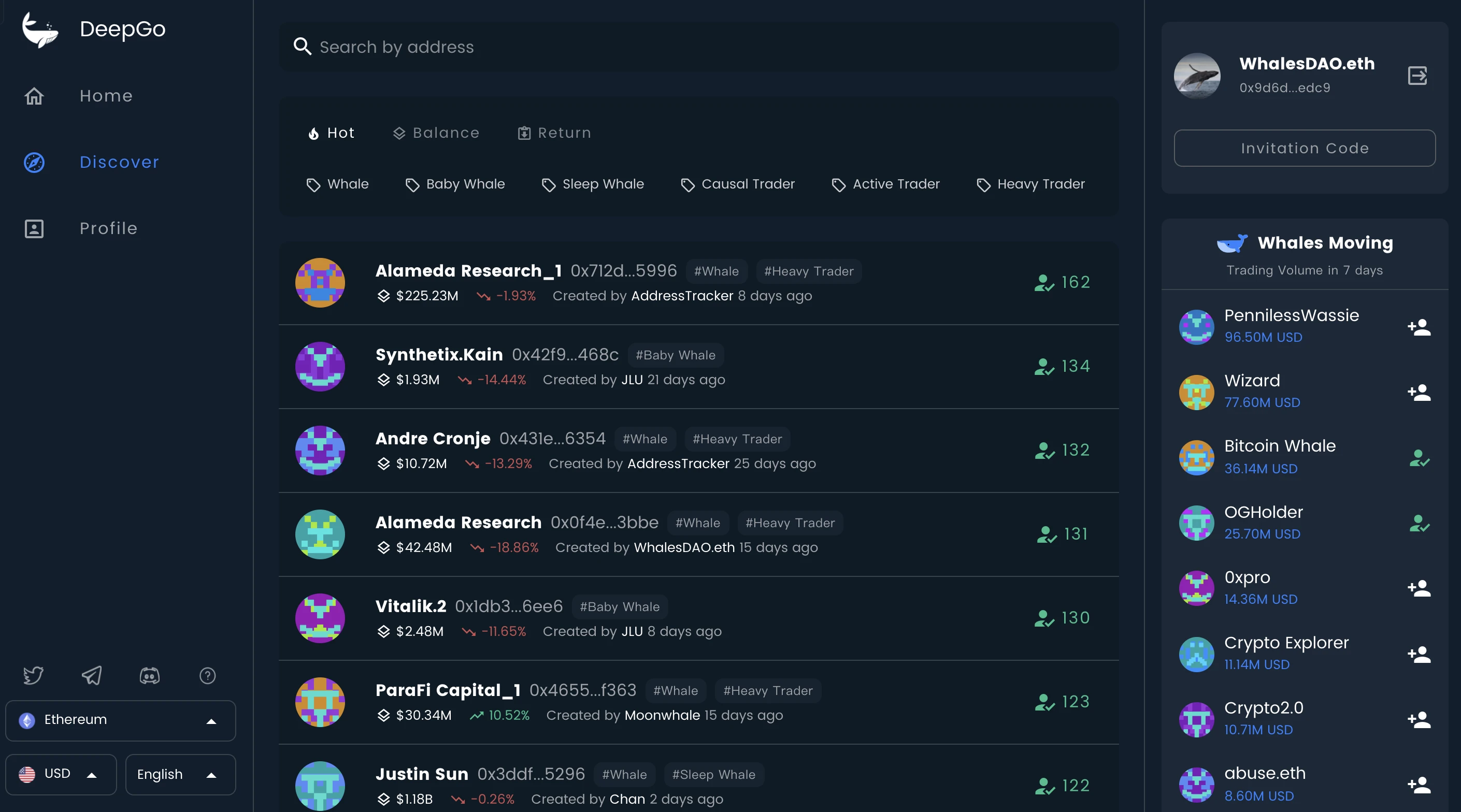Open the Telegram link icon
Viewport: 1461px width, 812px height.
tap(91, 675)
